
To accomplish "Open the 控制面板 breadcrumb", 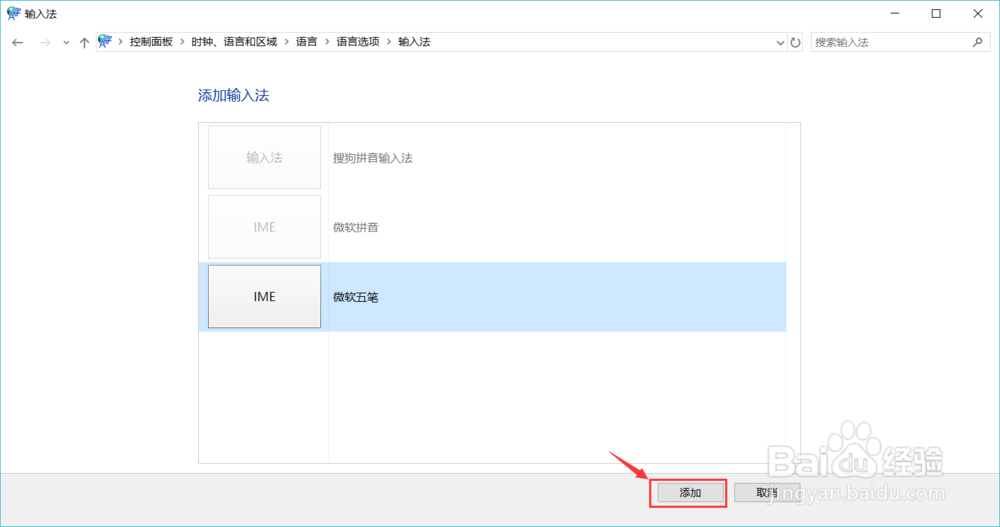I will click(x=151, y=41).
